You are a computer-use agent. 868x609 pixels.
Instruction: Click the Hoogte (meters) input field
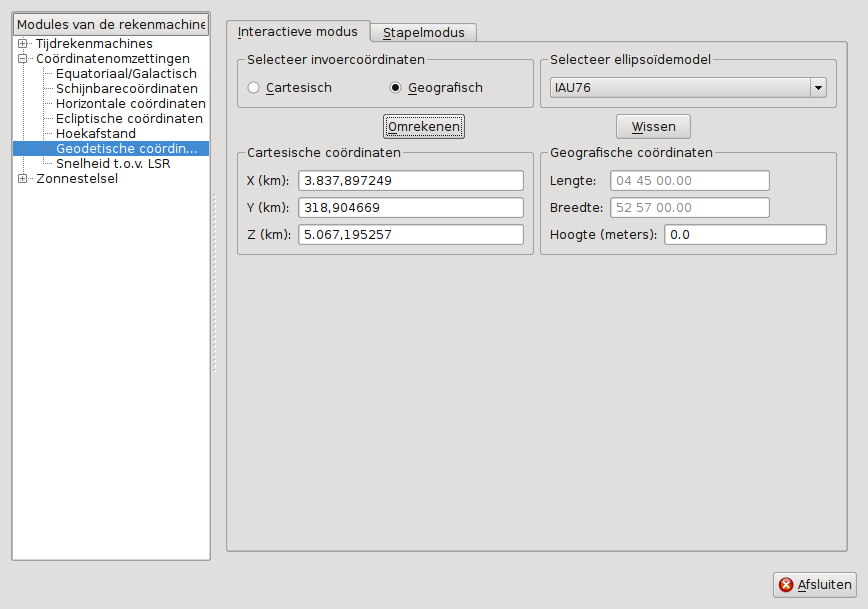coord(746,234)
